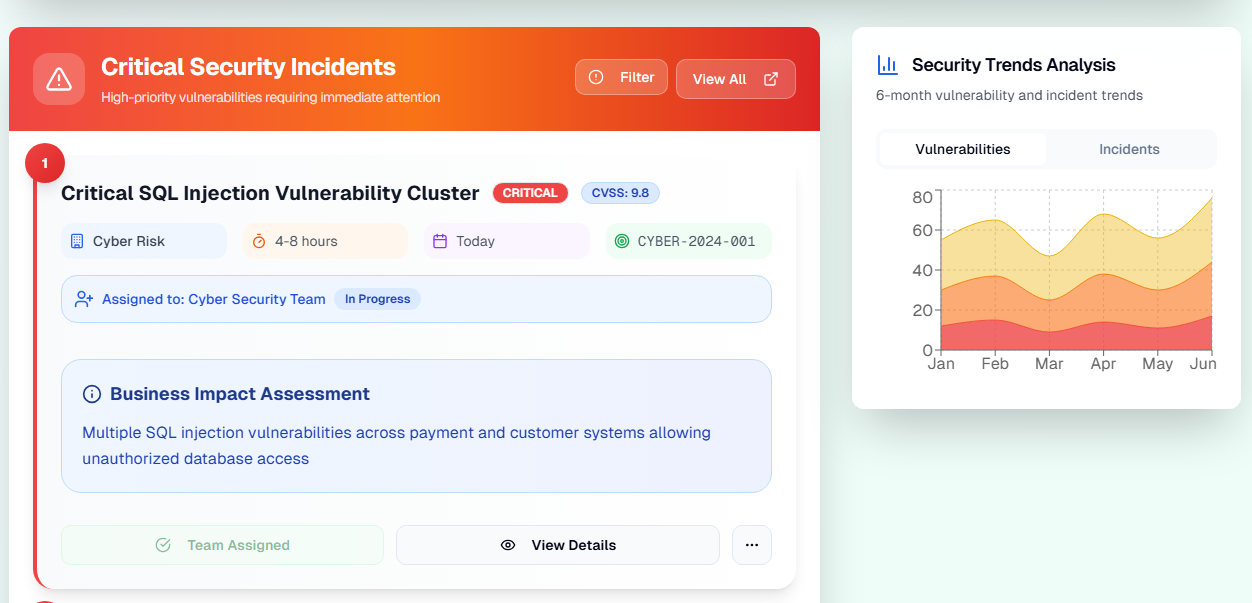Image resolution: width=1252 pixels, height=603 pixels.
Task: Select the Vulnerabilities tab
Action: coord(963,149)
